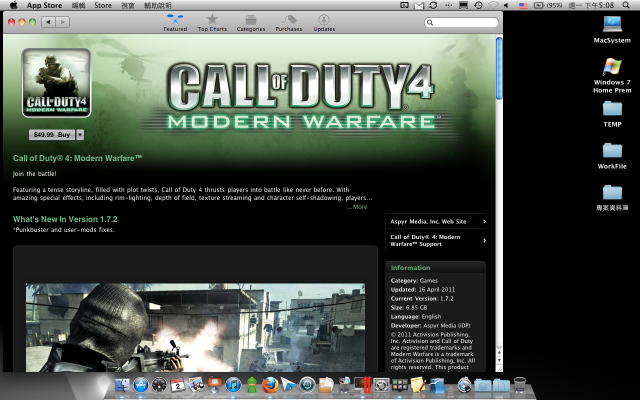Open the Top Charts section
This screenshot has height=400, width=640.
coord(212,22)
